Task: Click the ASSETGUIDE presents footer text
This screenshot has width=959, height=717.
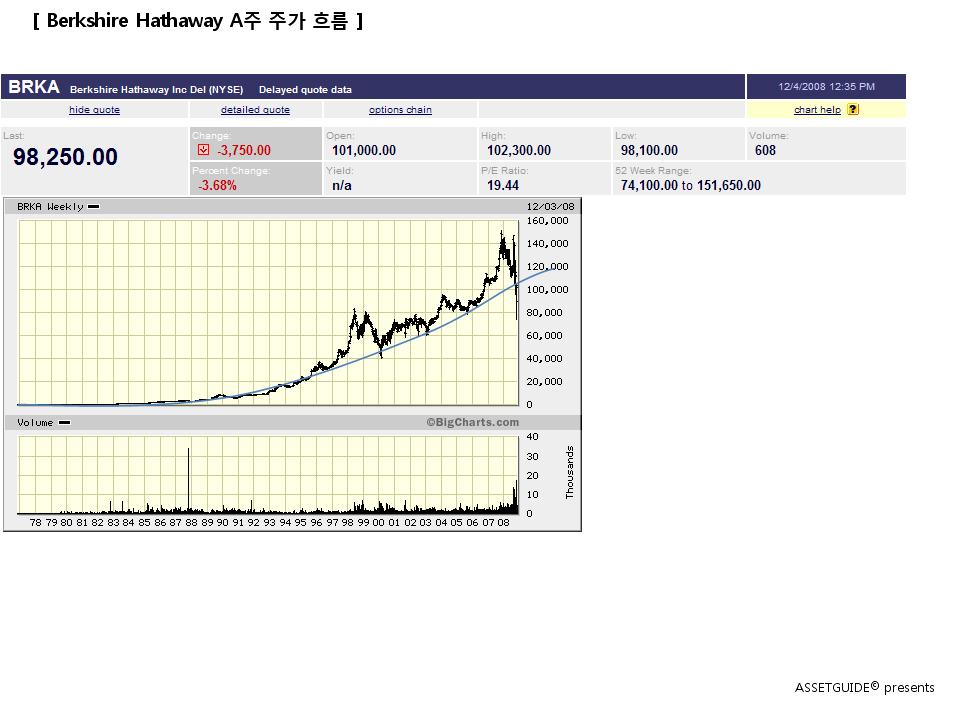Action: click(864, 688)
